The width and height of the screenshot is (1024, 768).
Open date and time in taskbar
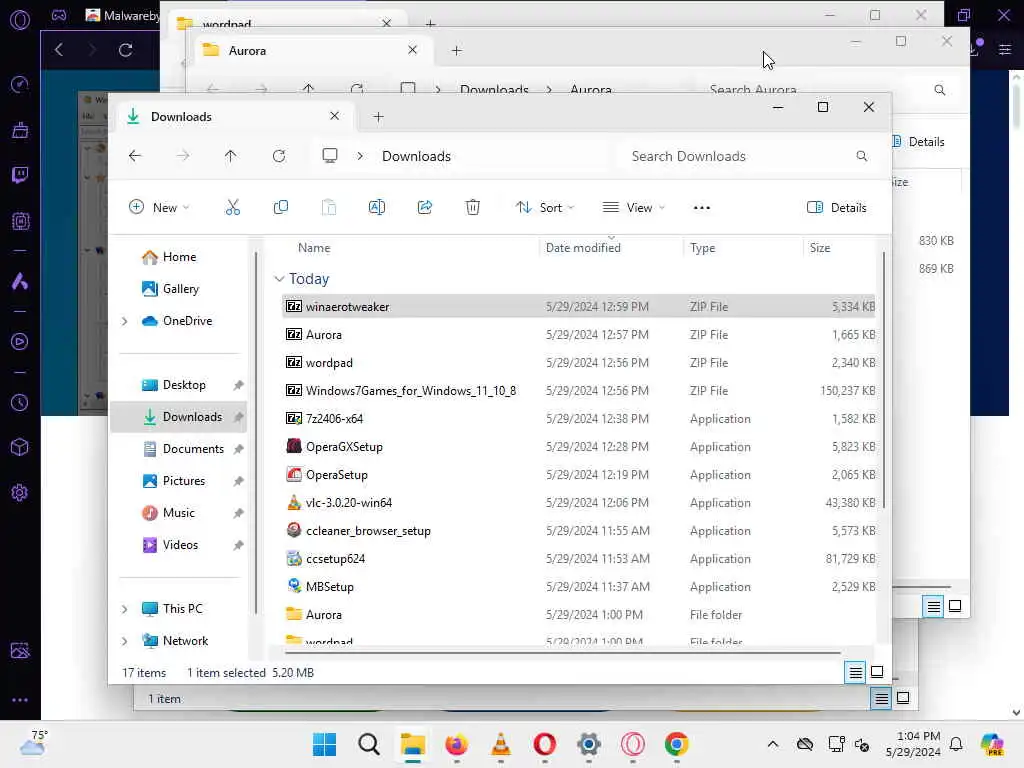pyautogui.click(x=913, y=744)
